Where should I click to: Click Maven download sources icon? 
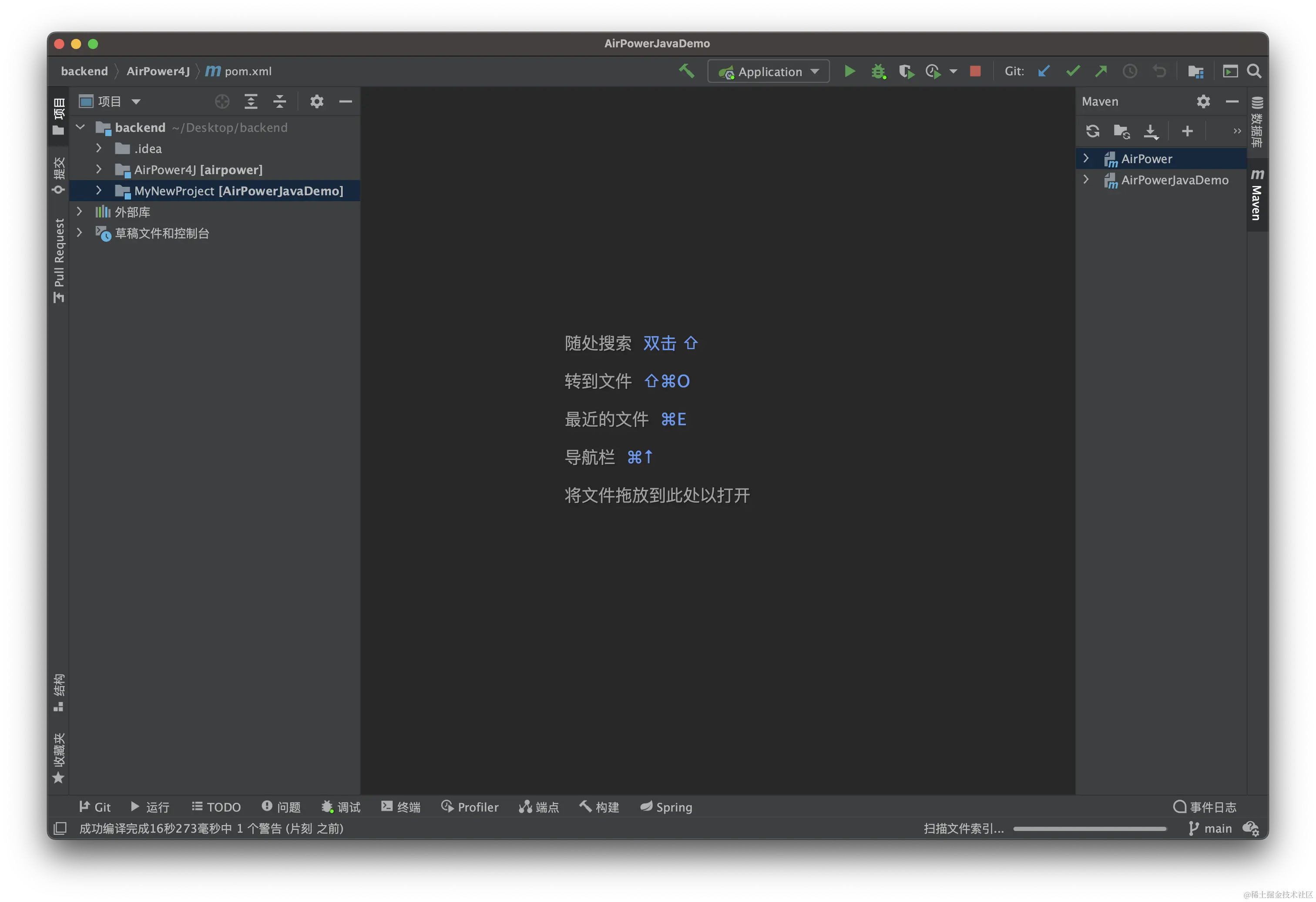tap(1150, 131)
